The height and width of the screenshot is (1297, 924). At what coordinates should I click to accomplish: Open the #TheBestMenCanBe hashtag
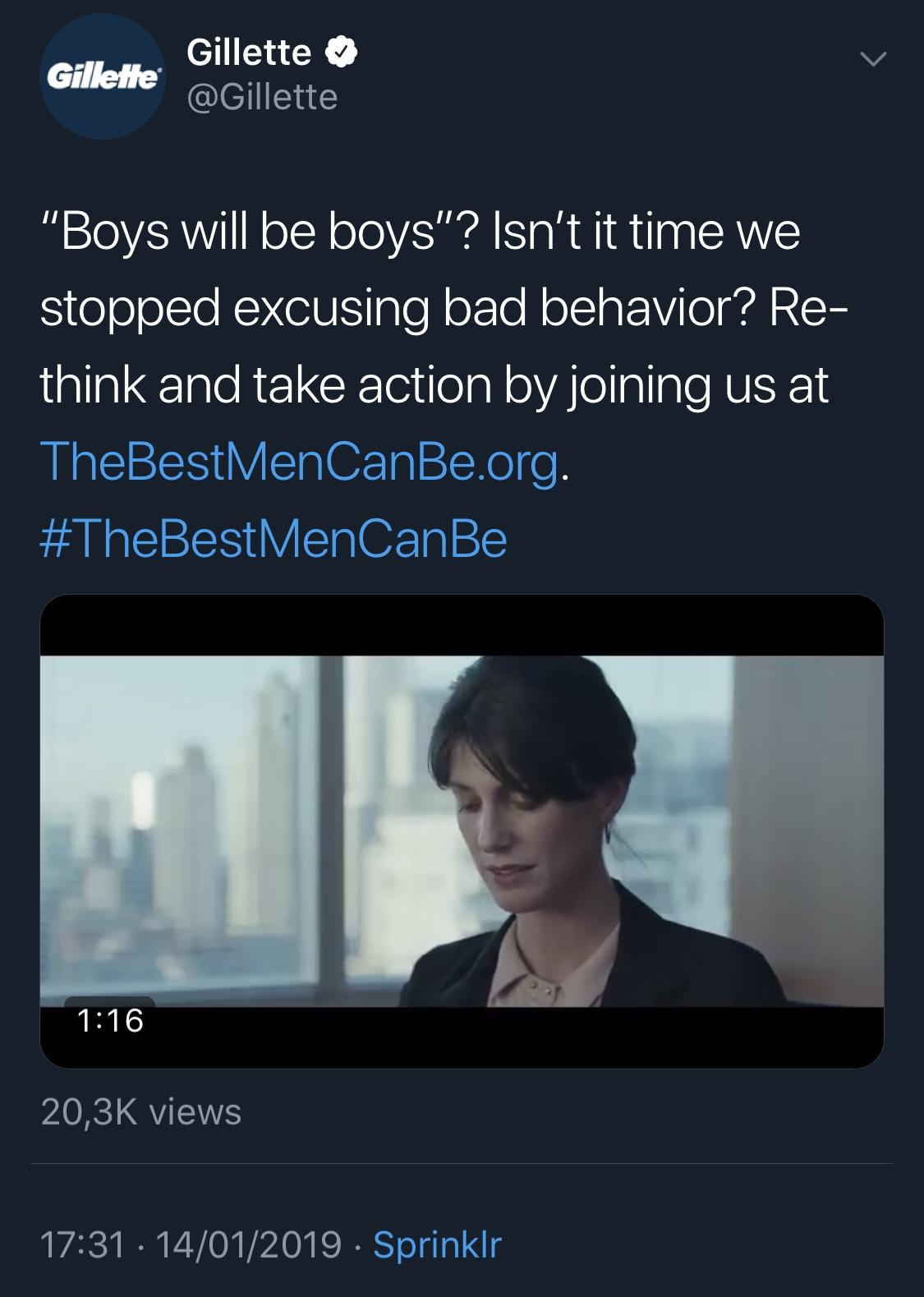(274, 540)
